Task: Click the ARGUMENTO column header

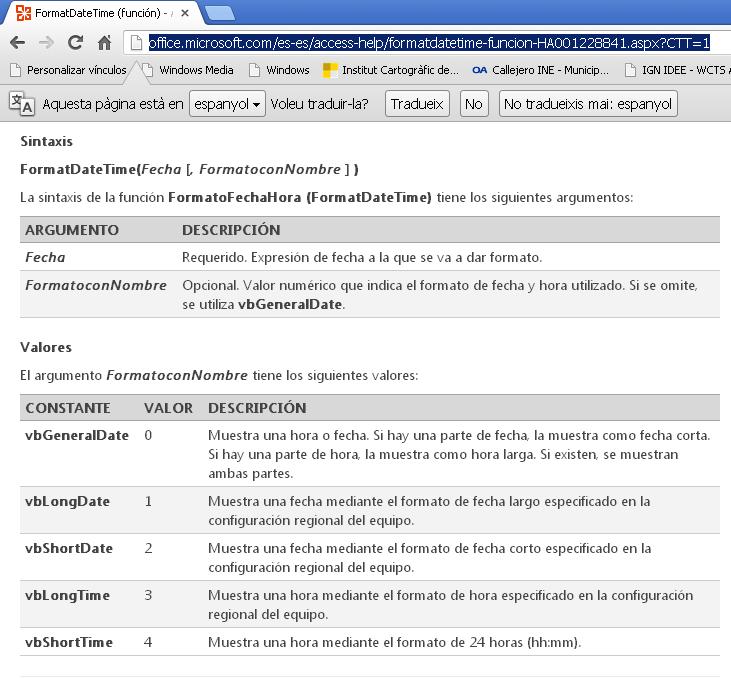Action: (72, 230)
